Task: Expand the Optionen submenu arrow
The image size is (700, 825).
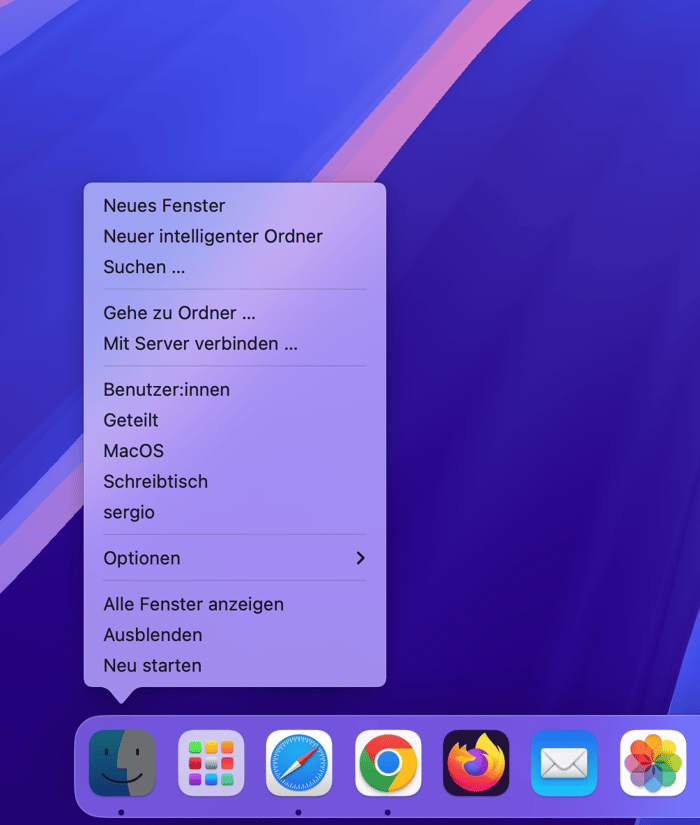Action: point(360,558)
